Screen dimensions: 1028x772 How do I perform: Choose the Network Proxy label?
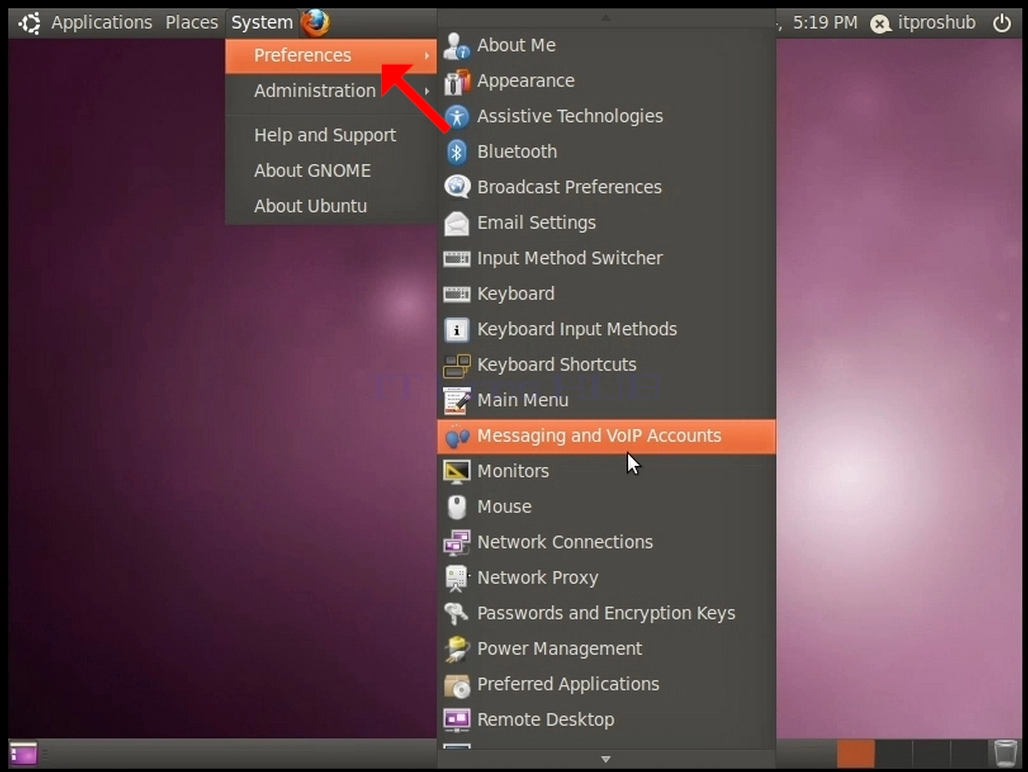pos(538,578)
